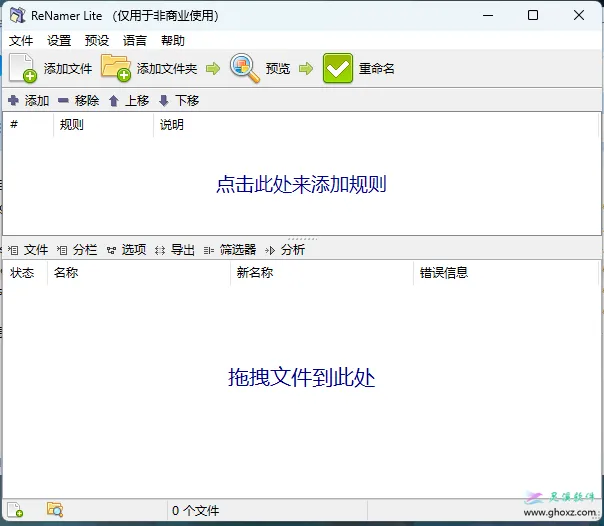Click the ReNamer app icon in title bar
The image size is (604, 526).
point(17,15)
